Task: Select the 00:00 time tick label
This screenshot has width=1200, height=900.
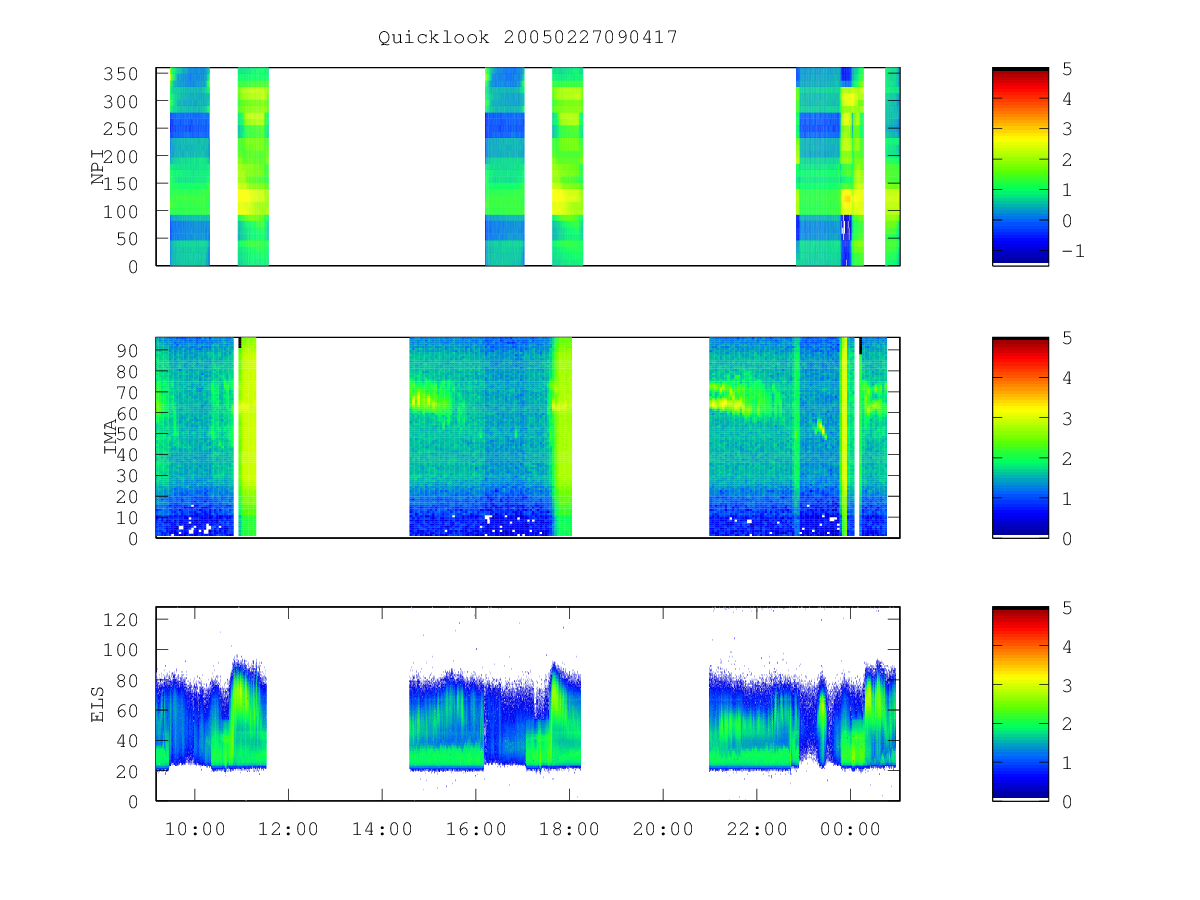Action: (851, 829)
